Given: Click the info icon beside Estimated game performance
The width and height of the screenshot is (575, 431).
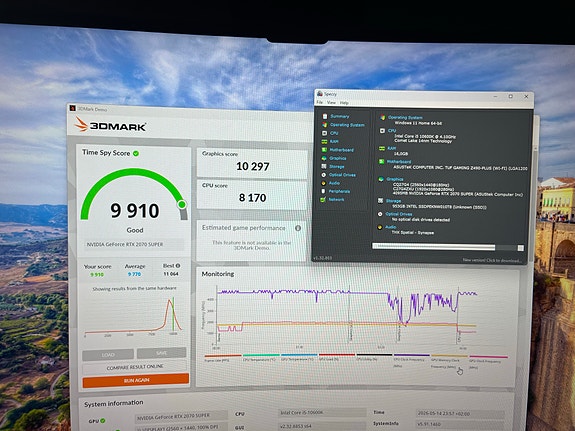Looking at the screenshot, I should click(298, 228).
